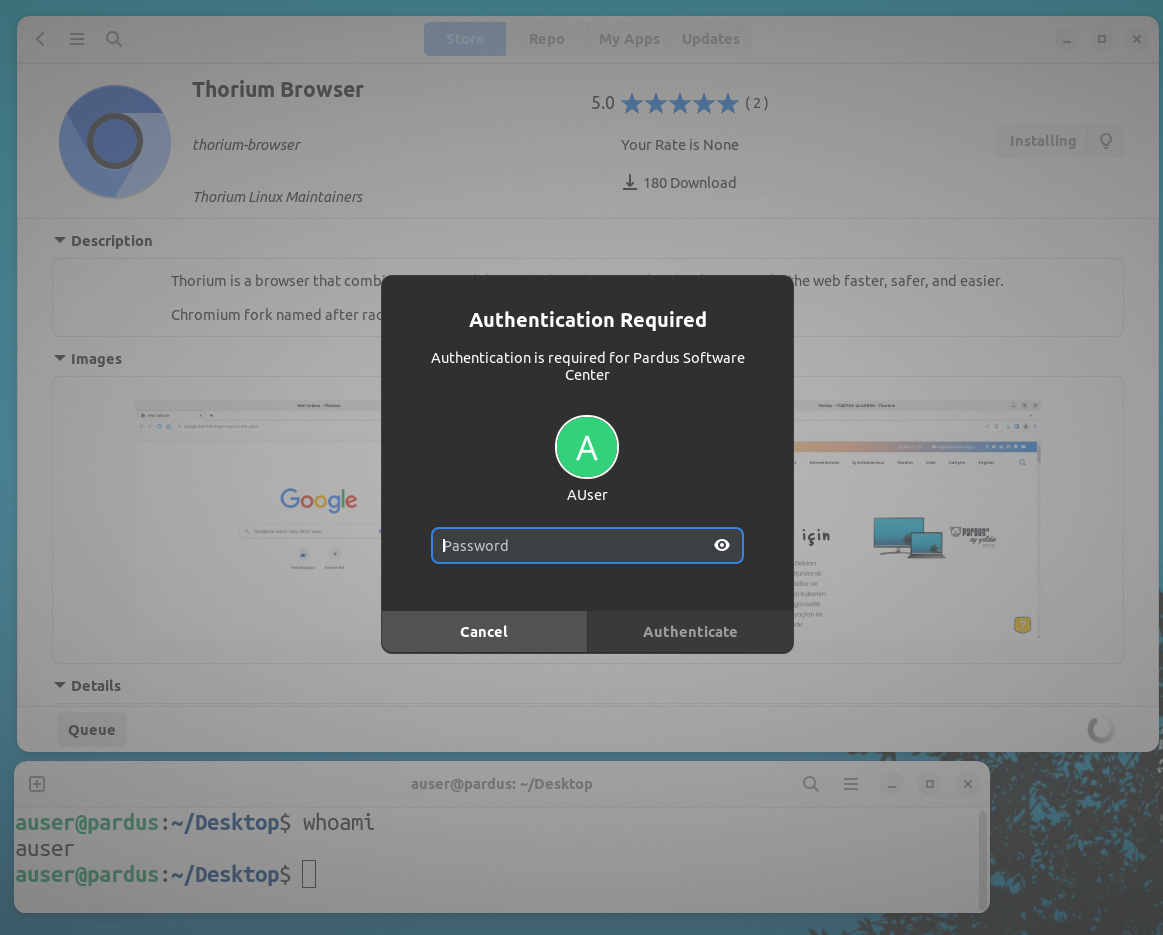Screen dimensions: 1163x935
Task: Open the My Apps tab
Action: click(629, 38)
